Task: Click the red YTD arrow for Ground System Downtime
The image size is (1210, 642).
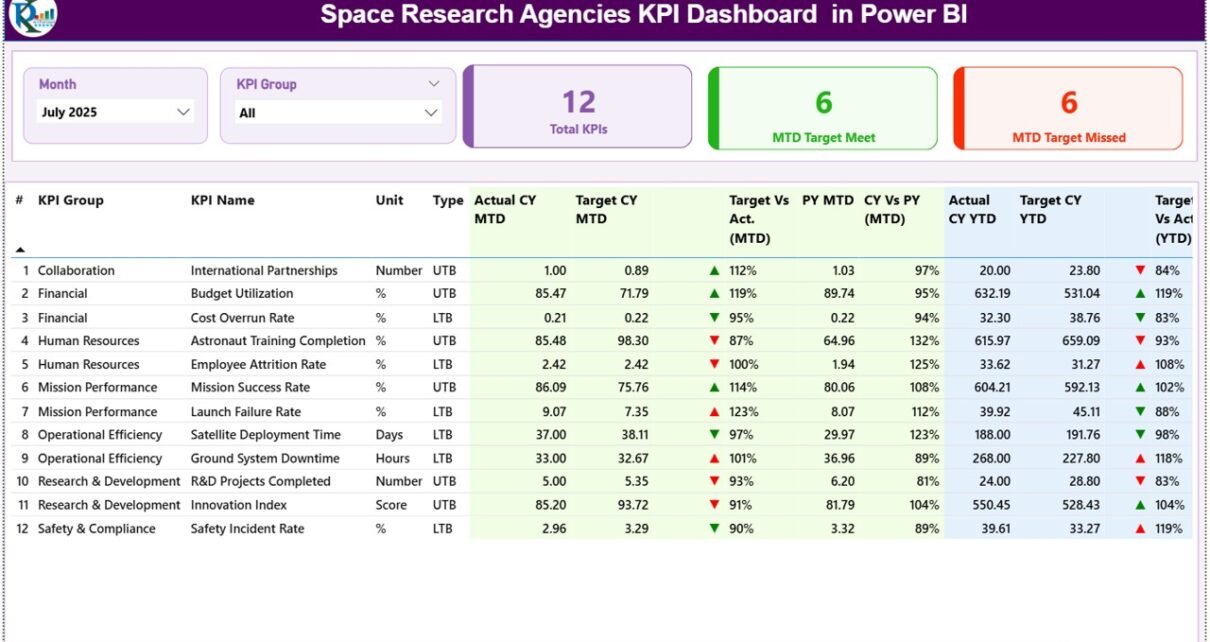Action: pyautogui.click(x=1140, y=458)
